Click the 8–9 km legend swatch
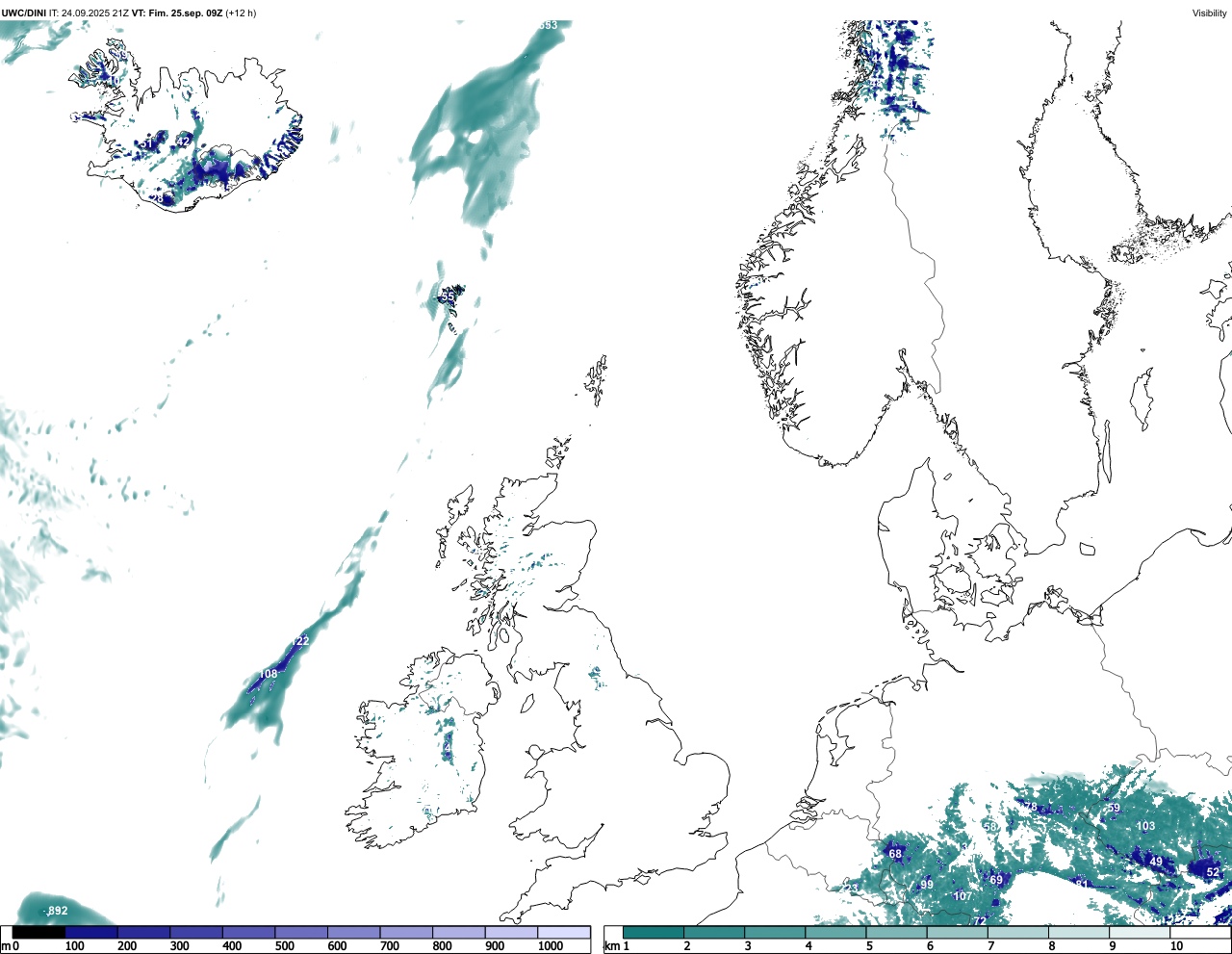The image size is (1232, 954). click(x=1080, y=933)
